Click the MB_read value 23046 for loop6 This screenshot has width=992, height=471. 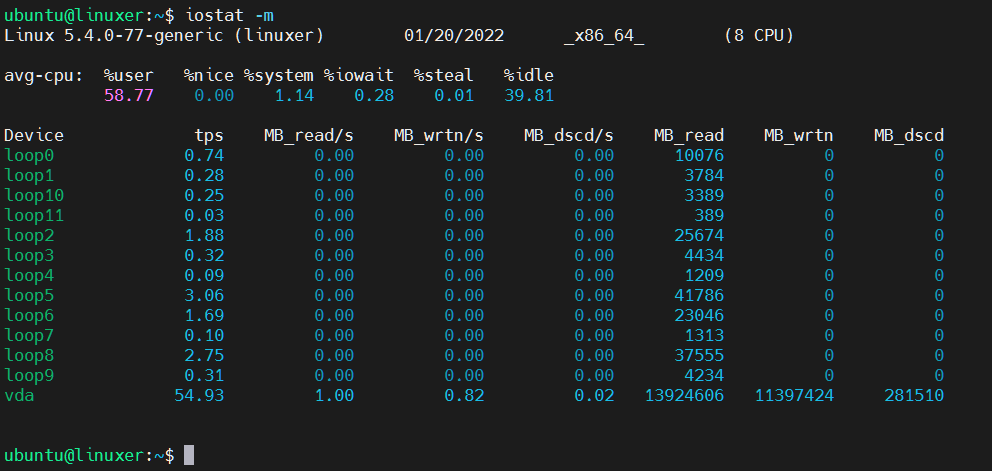click(x=699, y=316)
